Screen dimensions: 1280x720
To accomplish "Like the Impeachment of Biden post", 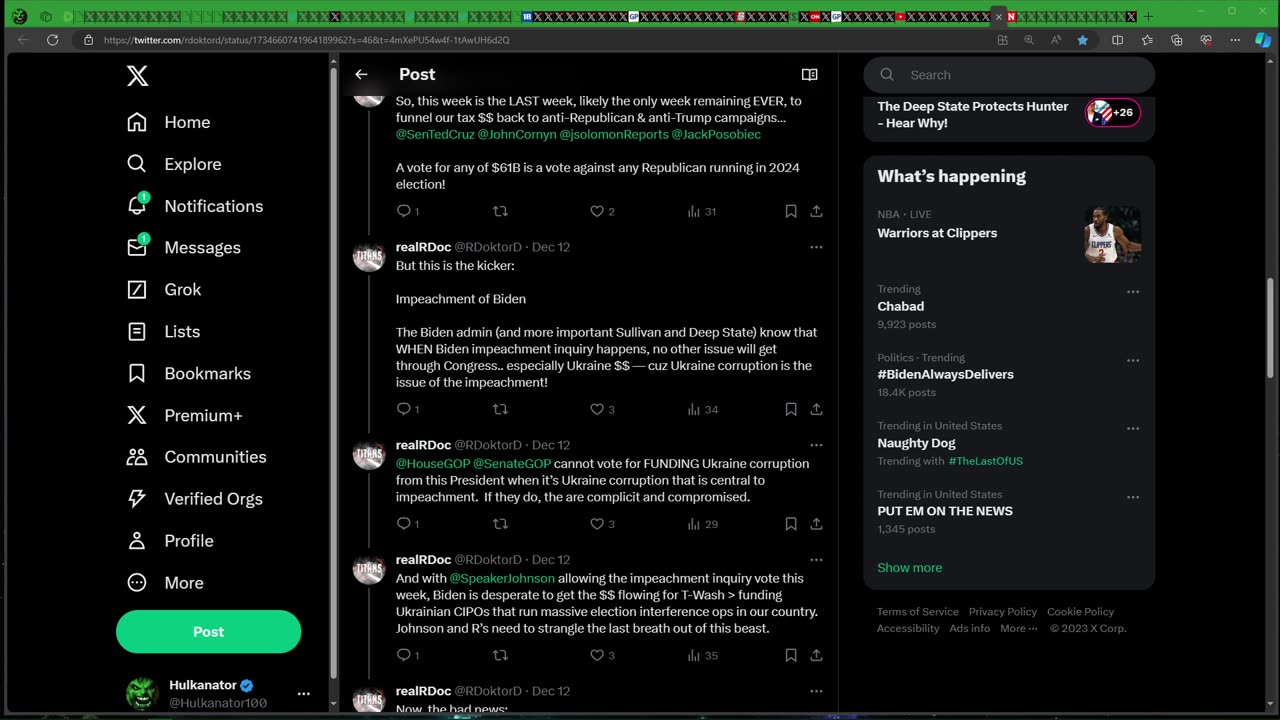I will coord(597,409).
